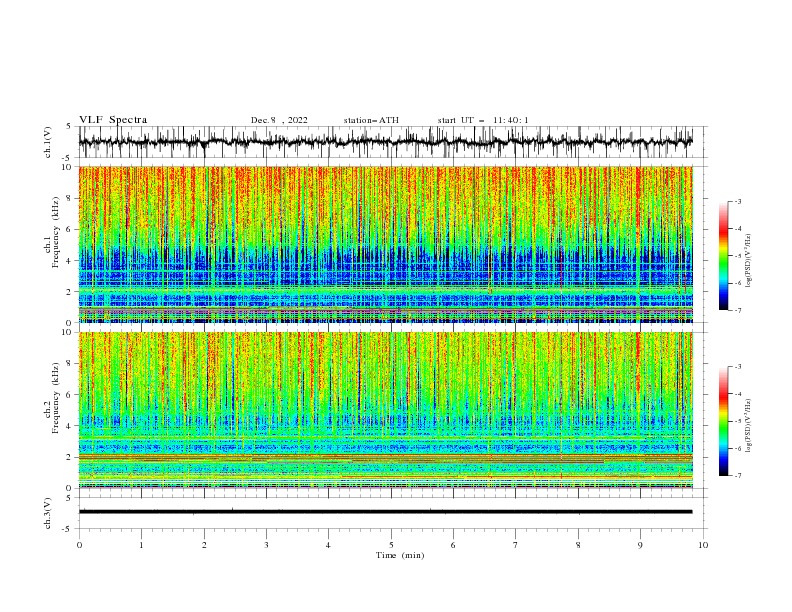Click the time axis tick label '1'
This screenshot has height=612, width=792.
141,545
